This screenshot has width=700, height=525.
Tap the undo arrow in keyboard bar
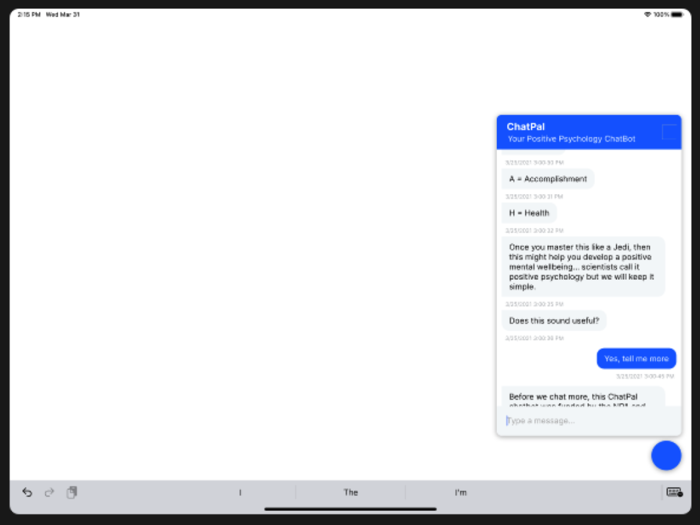click(27, 492)
